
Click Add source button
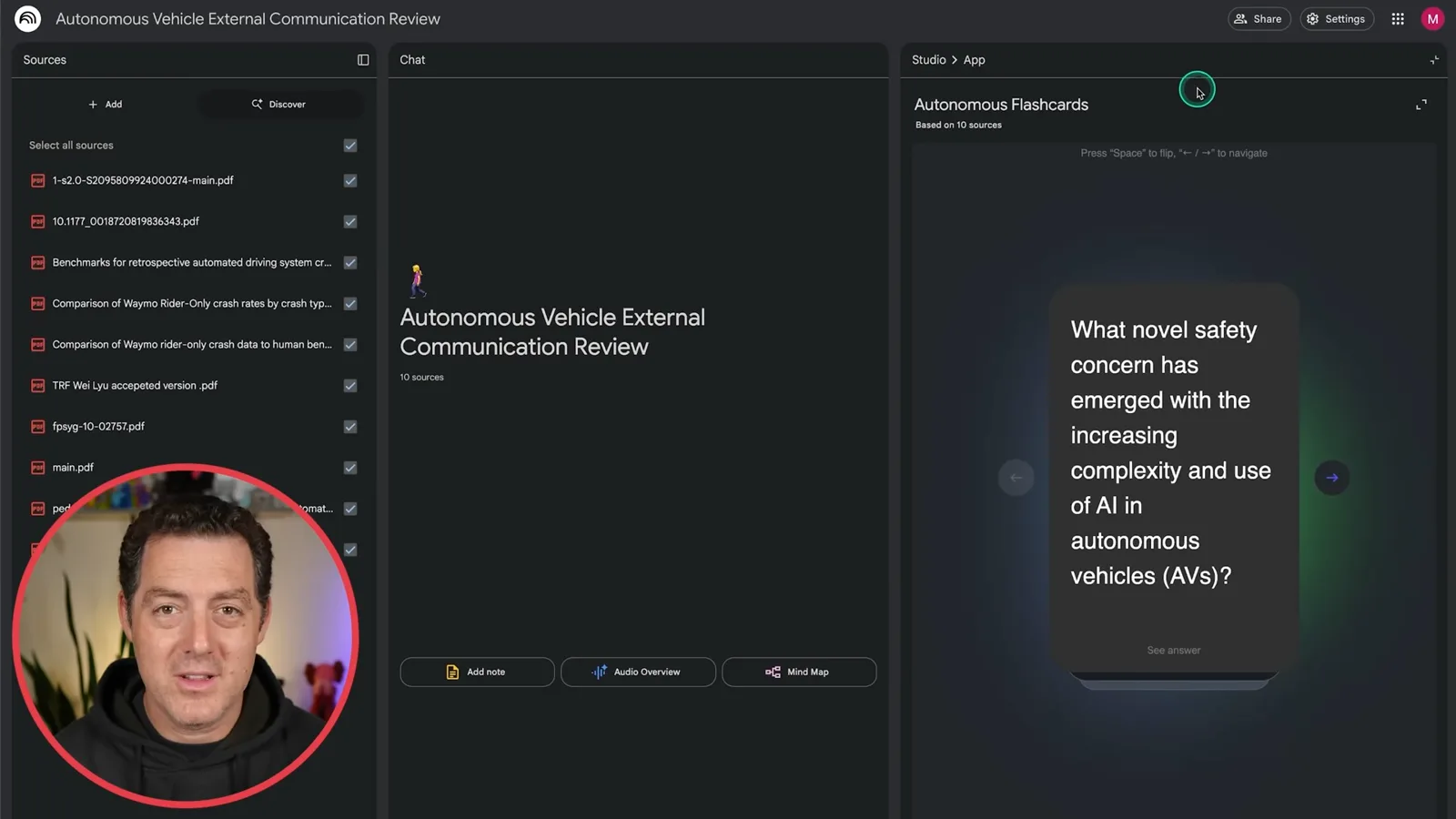pos(105,105)
